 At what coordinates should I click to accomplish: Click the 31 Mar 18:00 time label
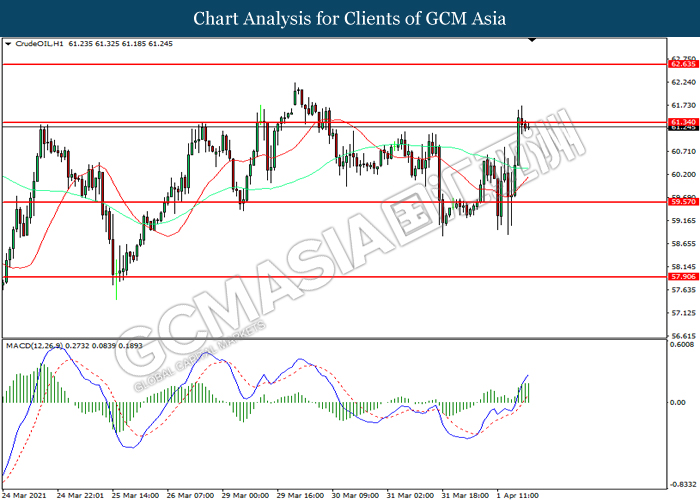pos(465,495)
